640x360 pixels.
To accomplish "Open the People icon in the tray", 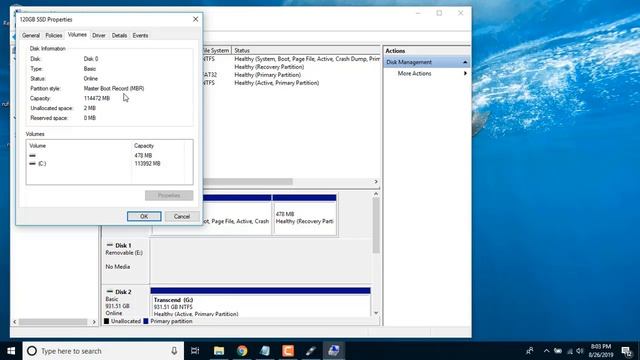I will pyautogui.click(x=530, y=351).
